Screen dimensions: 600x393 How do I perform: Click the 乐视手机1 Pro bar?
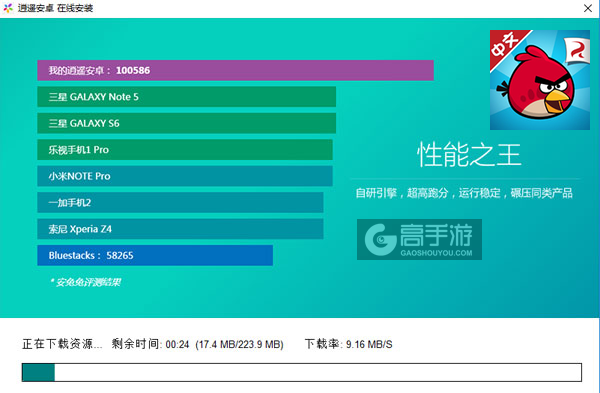point(185,150)
